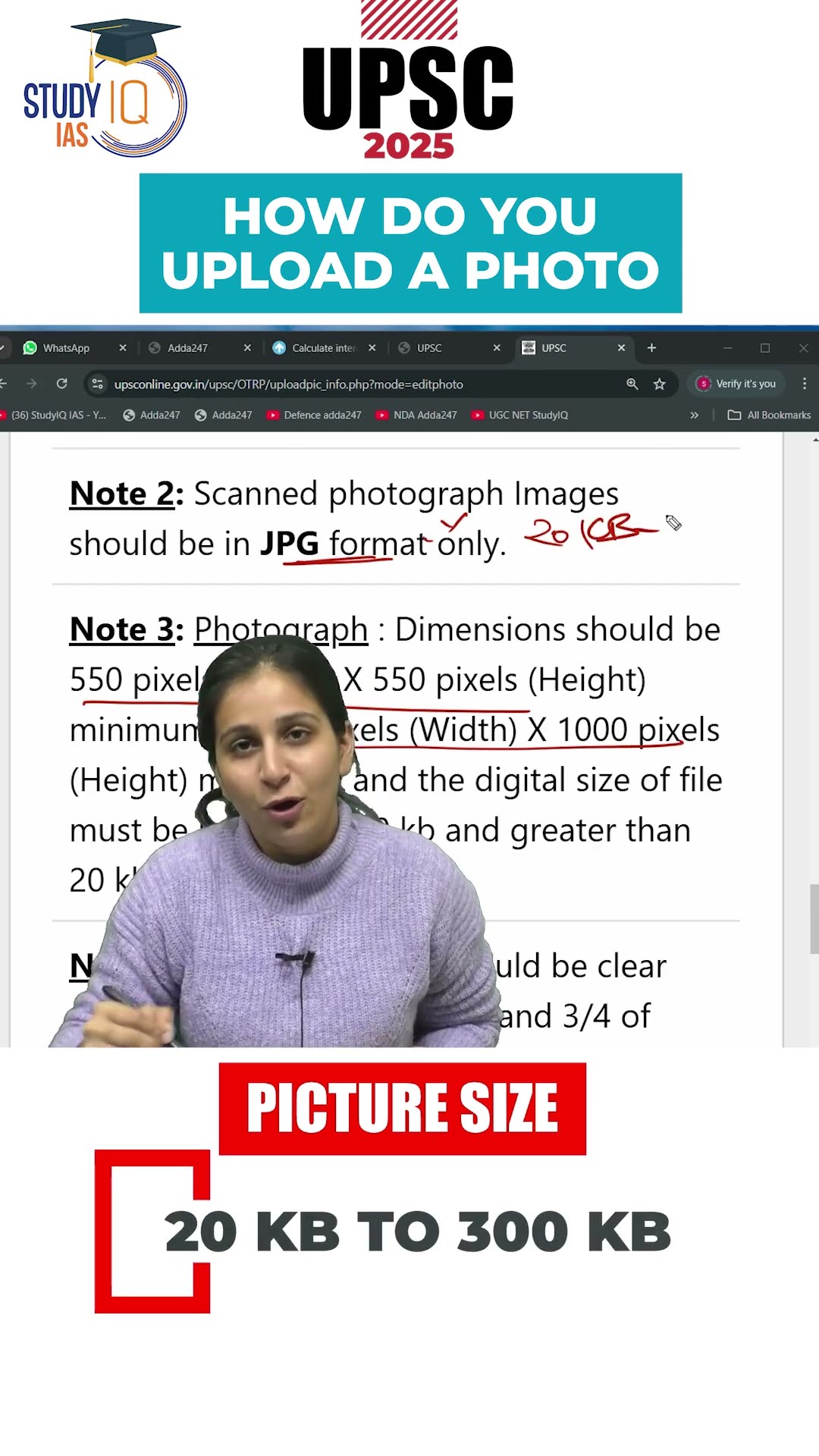The width and height of the screenshot is (819, 1456).
Task: Close the WhatsApp tab
Action: coord(123,348)
